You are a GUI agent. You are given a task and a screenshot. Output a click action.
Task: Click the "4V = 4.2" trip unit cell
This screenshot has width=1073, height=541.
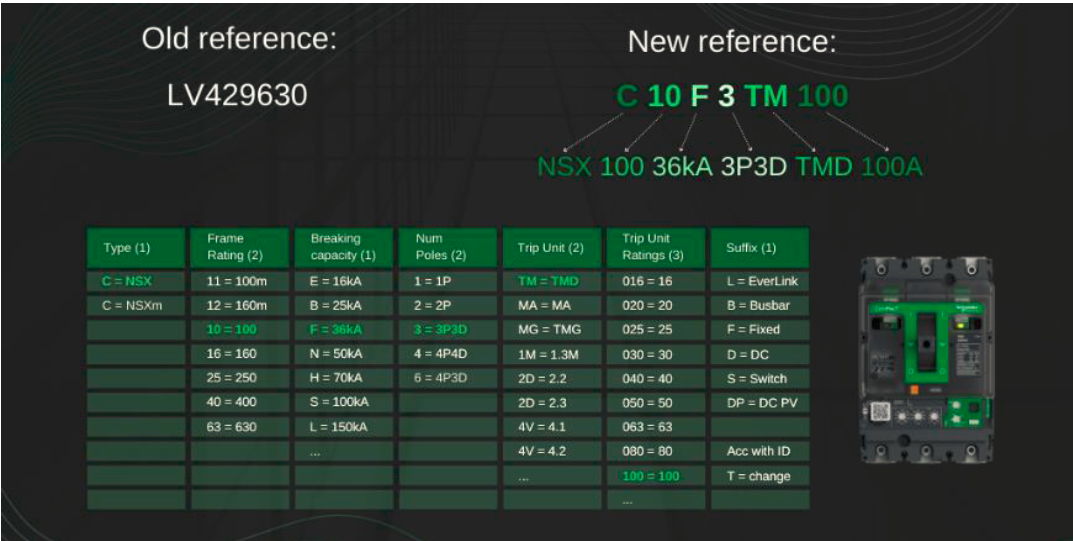click(552, 451)
